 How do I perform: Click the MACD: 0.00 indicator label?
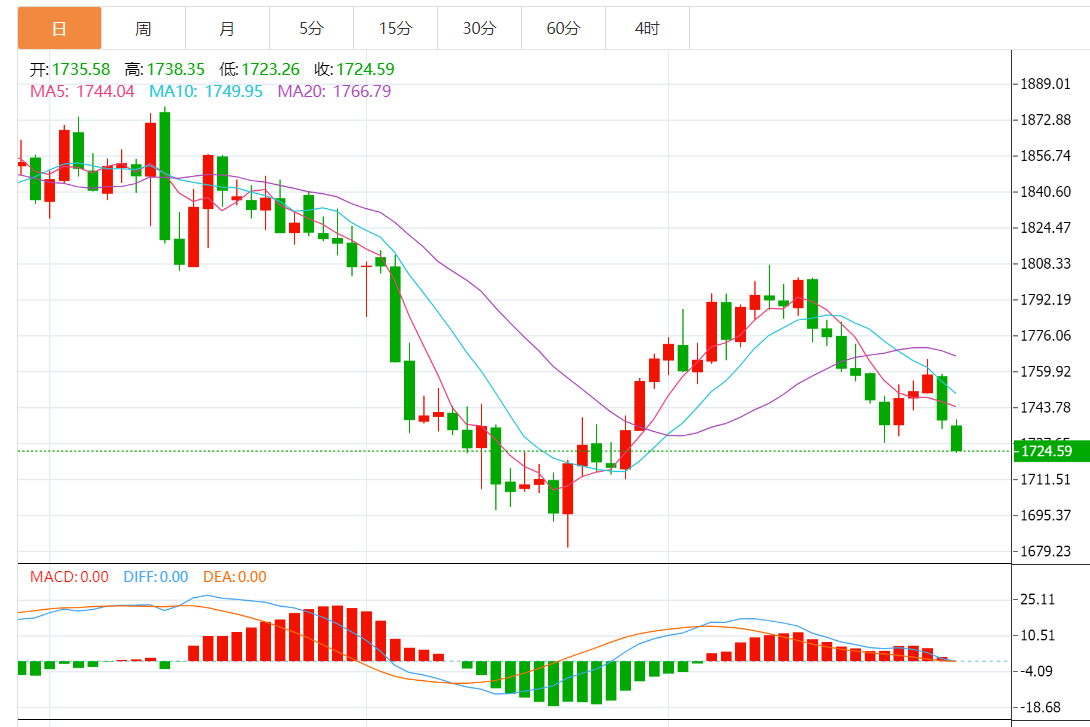pyautogui.click(x=70, y=577)
